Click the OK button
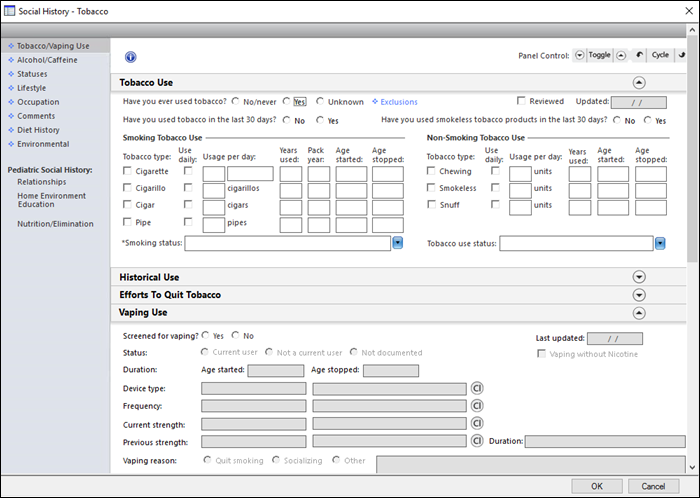 [597, 486]
